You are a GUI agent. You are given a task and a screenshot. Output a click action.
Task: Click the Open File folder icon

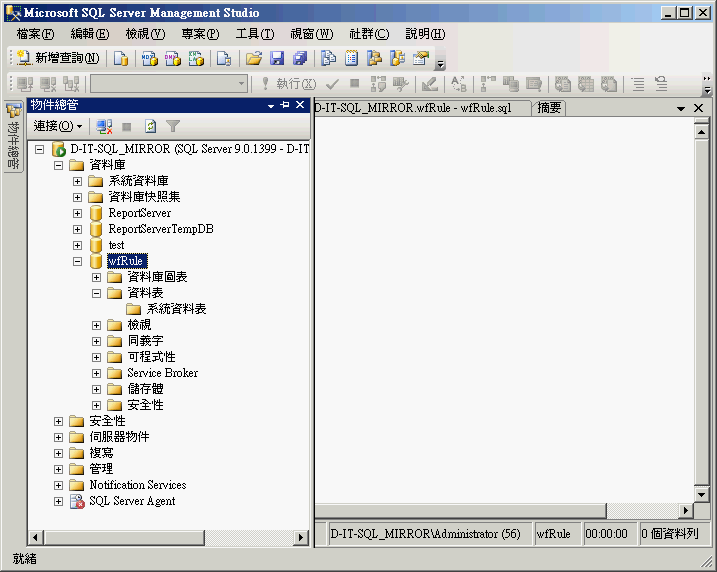(x=254, y=58)
